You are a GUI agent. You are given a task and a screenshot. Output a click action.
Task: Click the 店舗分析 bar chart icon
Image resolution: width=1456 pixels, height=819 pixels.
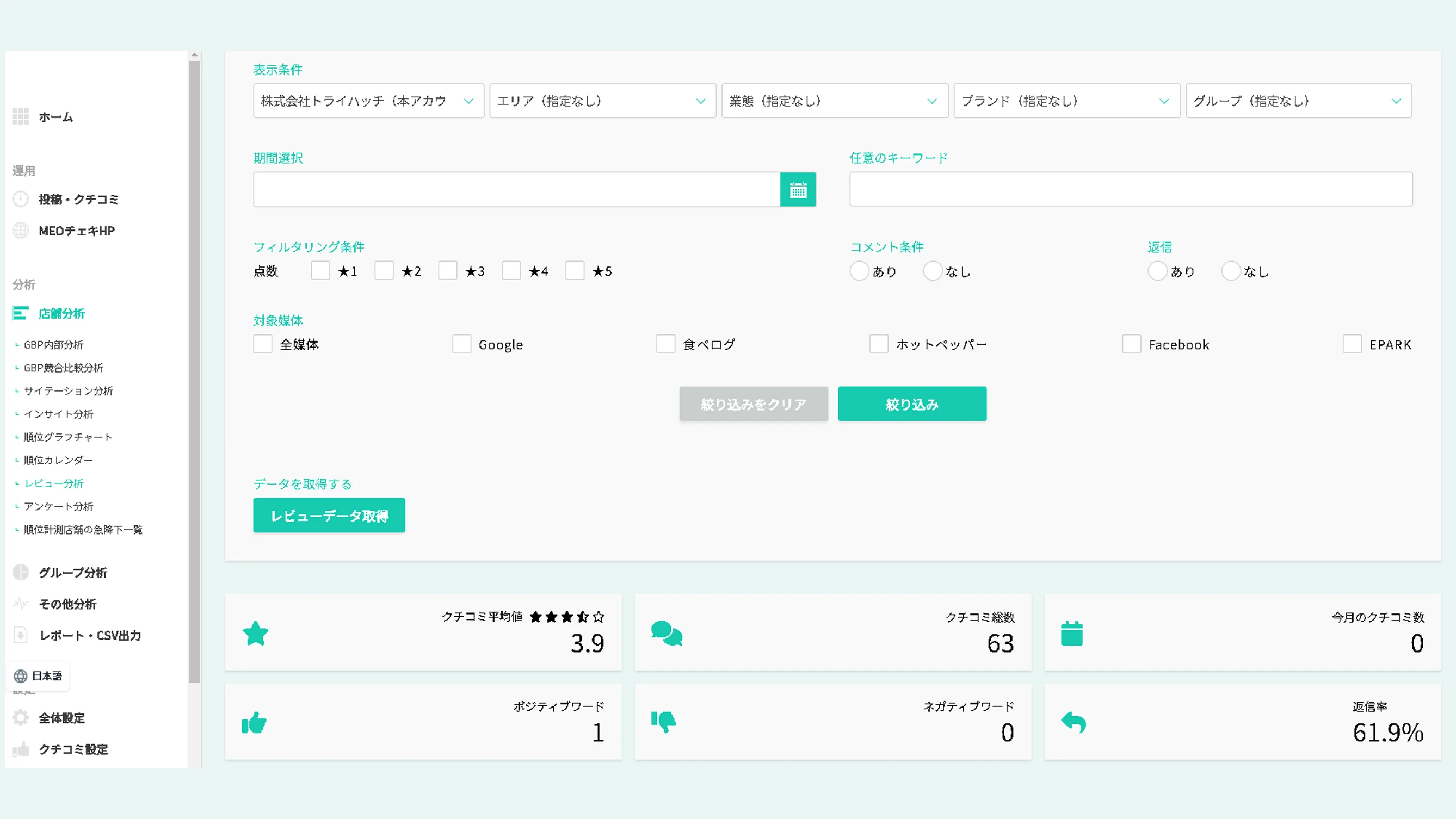pos(20,313)
